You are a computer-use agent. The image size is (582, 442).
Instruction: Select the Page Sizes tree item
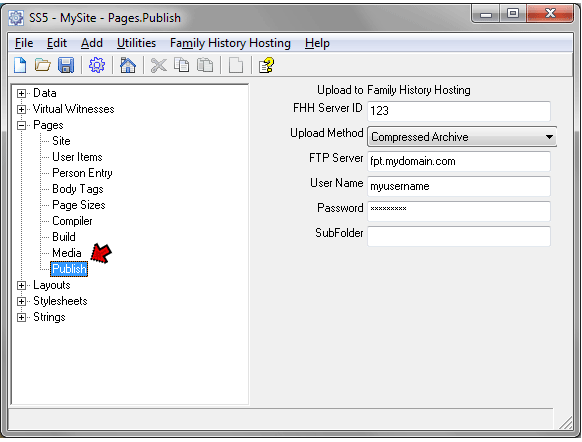tap(79, 205)
